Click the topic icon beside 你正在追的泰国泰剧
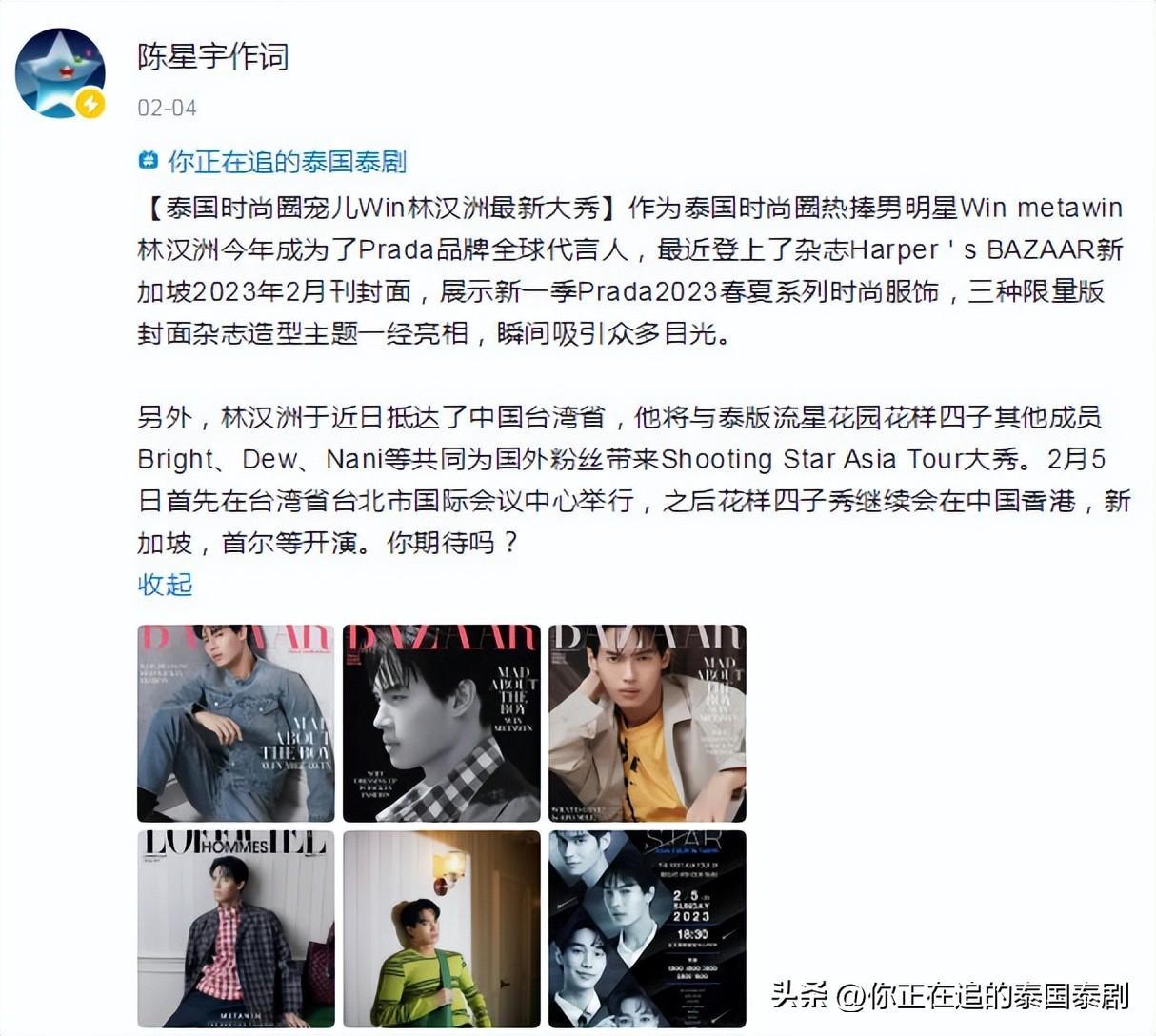Image resolution: width=1156 pixels, height=1036 pixels. (149, 161)
